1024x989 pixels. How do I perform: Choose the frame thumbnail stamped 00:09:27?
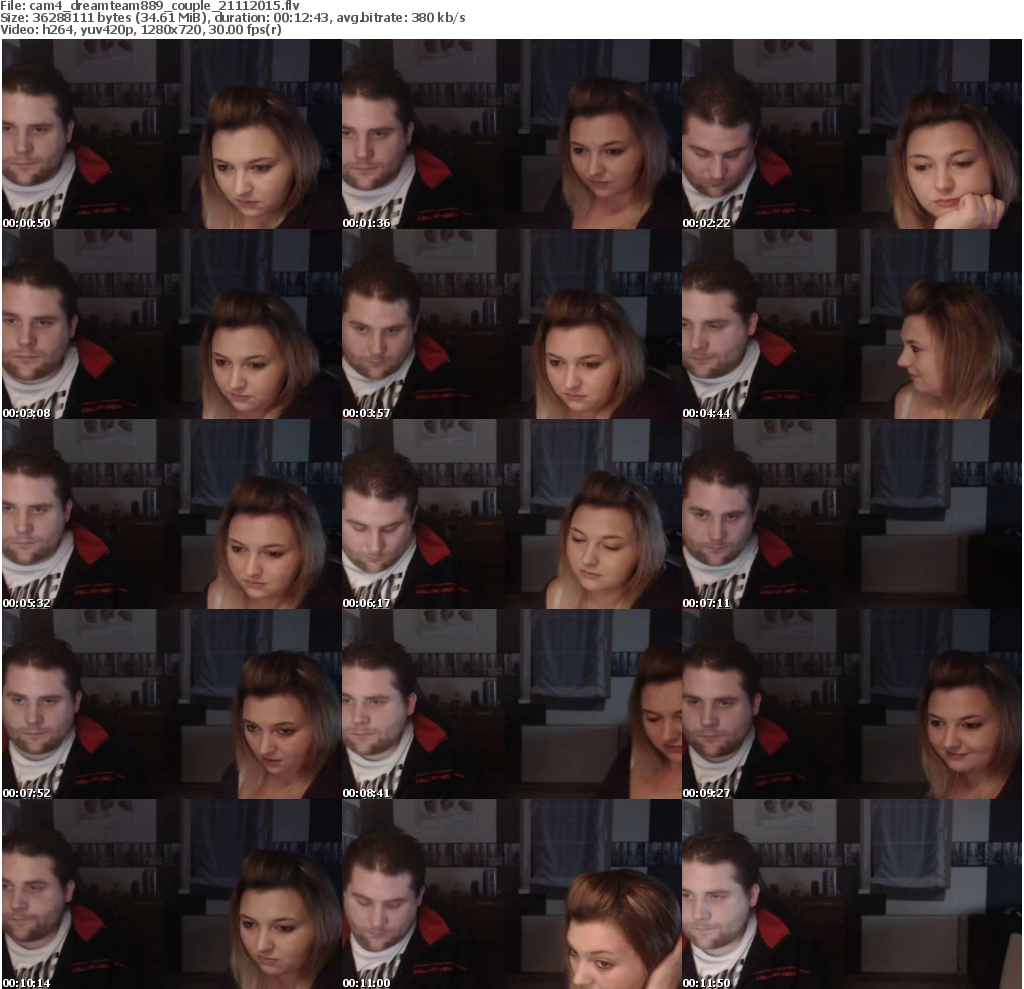click(x=852, y=704)
